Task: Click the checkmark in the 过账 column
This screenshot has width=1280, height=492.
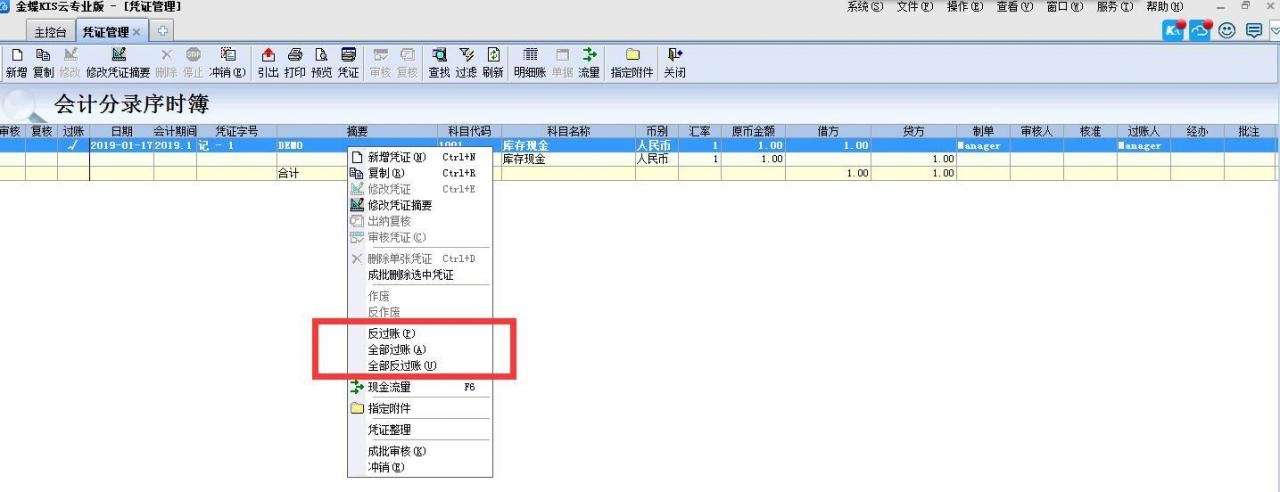Action: (x=73, y=145)
